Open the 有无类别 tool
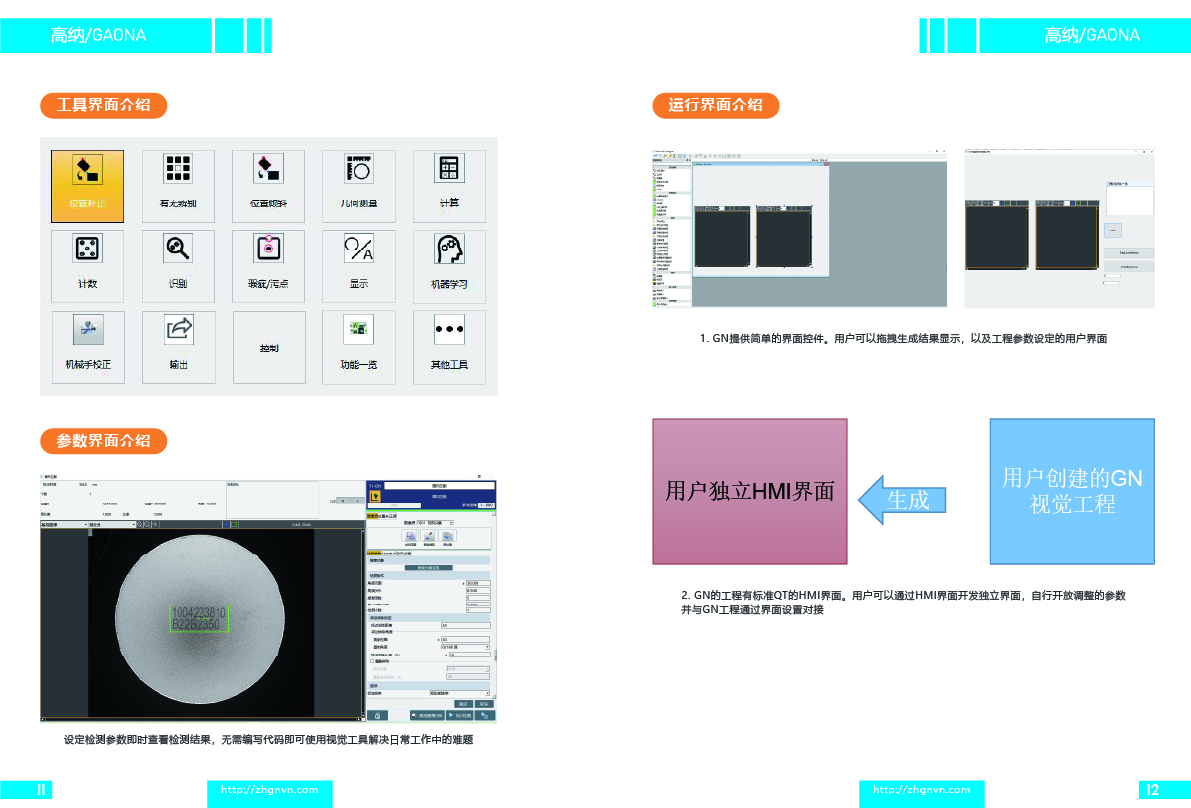The image size is (1191, 808). pyautogui.click(x=178, y=186)
